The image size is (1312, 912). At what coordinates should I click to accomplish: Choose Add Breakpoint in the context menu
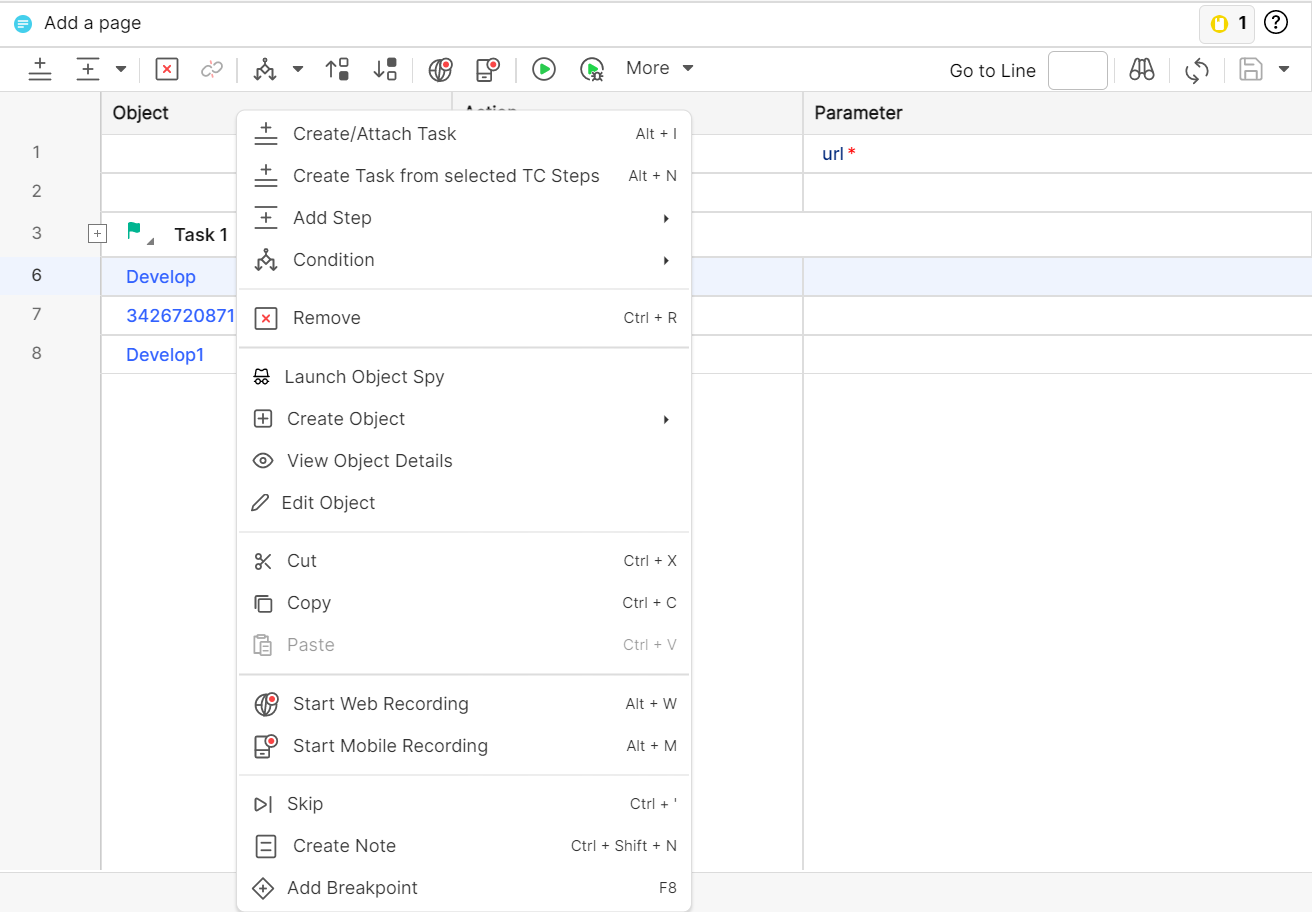tap(352, 888)
